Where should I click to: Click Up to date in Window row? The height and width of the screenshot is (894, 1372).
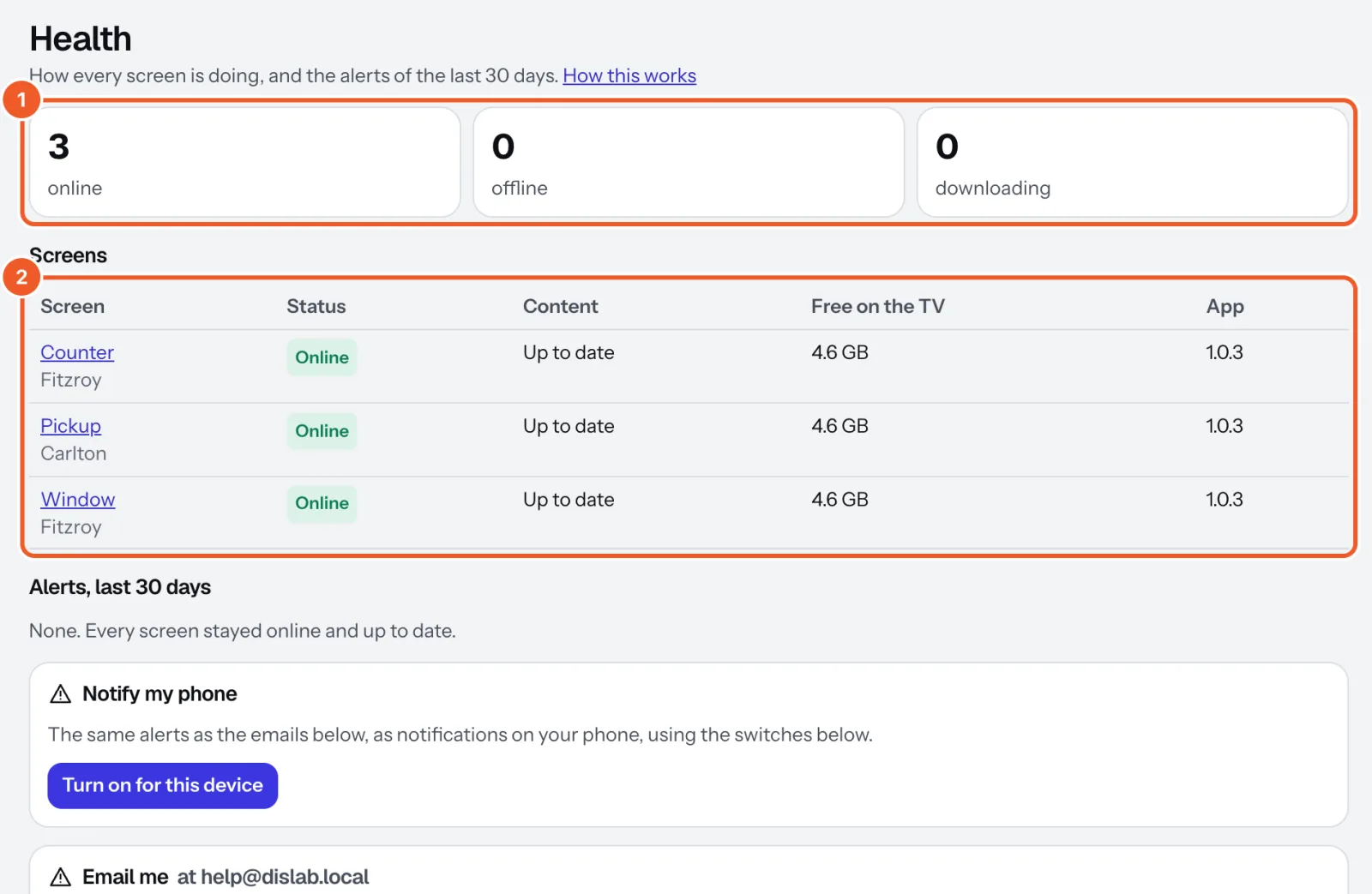[x=569, y=500]
